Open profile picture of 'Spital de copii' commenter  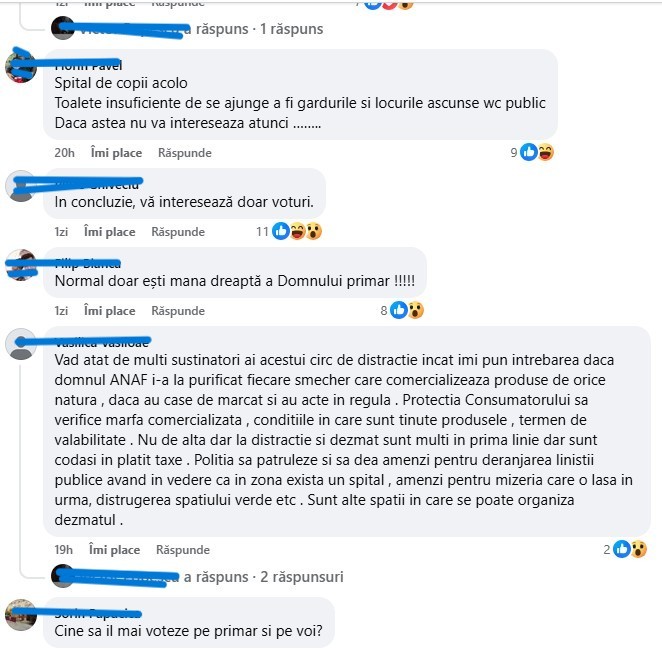point(21,67)
